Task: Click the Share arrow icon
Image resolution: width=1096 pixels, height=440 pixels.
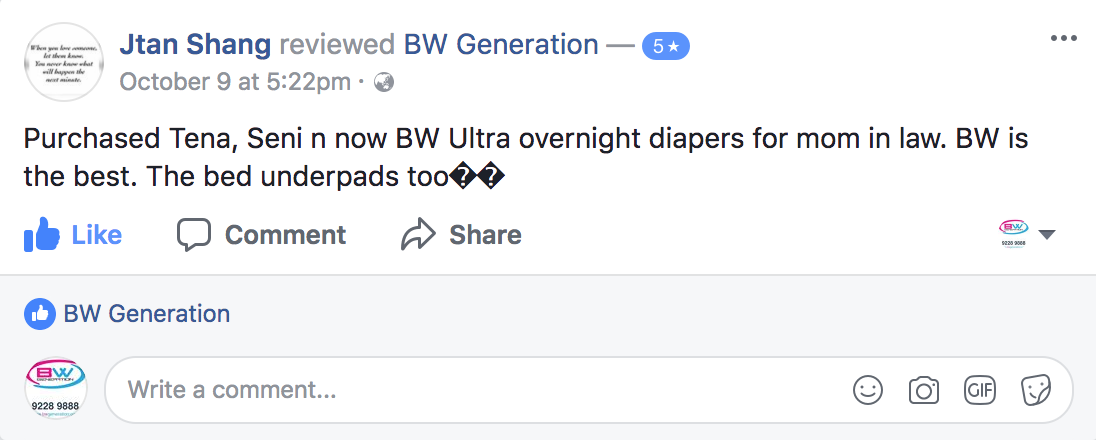Action: coord(417,235)
